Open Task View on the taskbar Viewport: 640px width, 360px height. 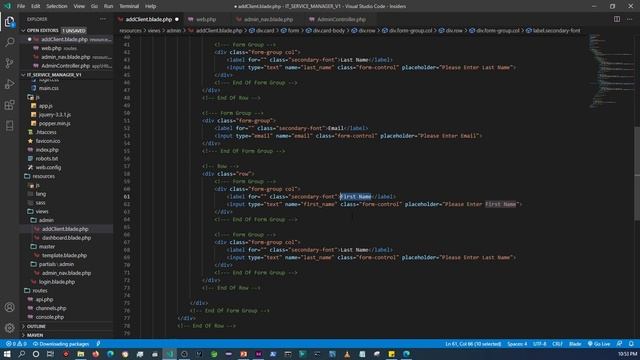[x=50, y=354]
